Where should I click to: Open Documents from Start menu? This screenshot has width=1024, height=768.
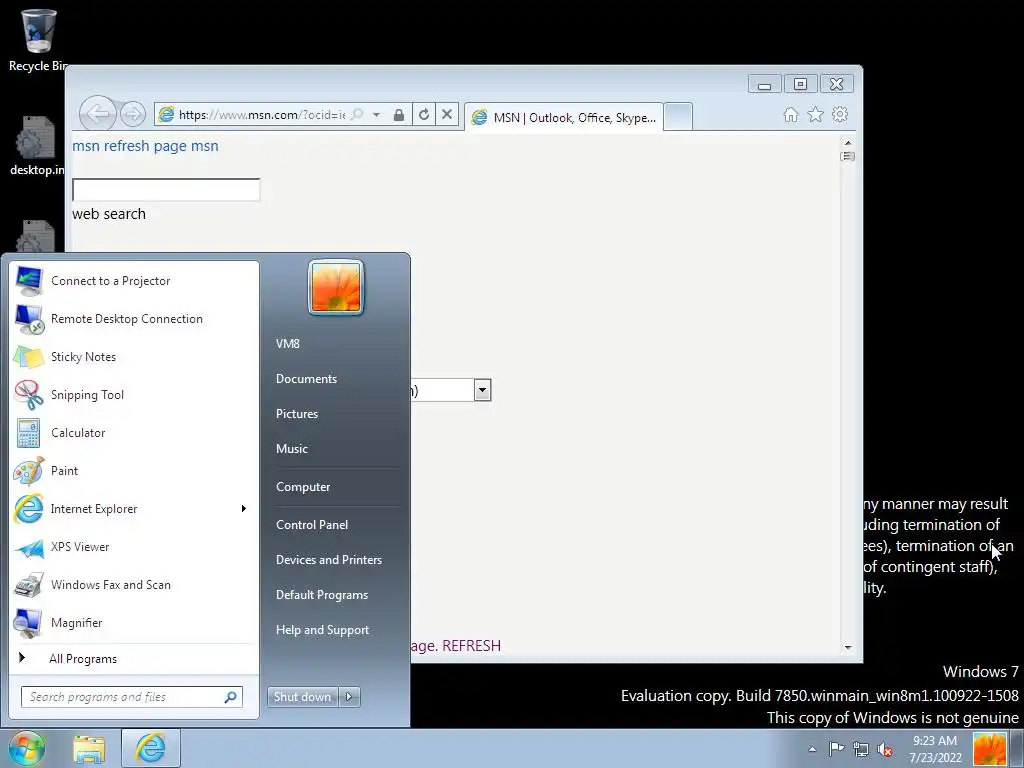[x=306, y=379]
